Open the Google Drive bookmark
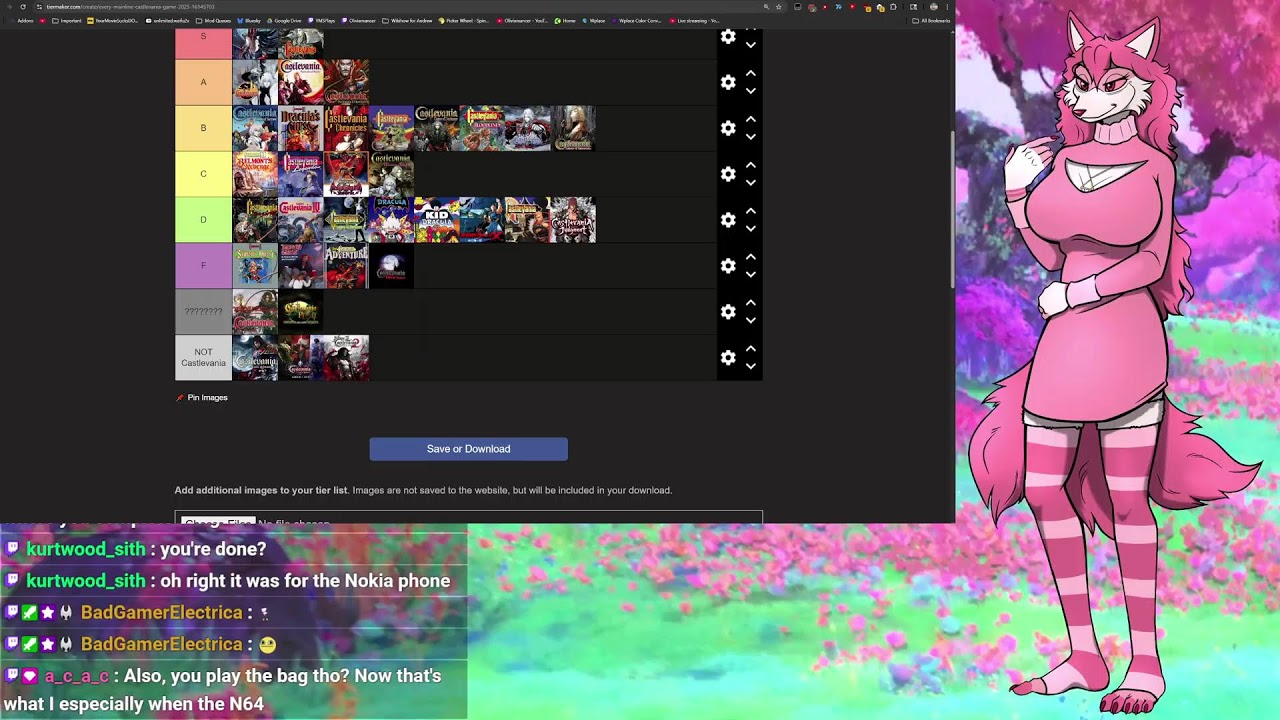The width and height of the screenshot is (1280, 720). point(284,20)
